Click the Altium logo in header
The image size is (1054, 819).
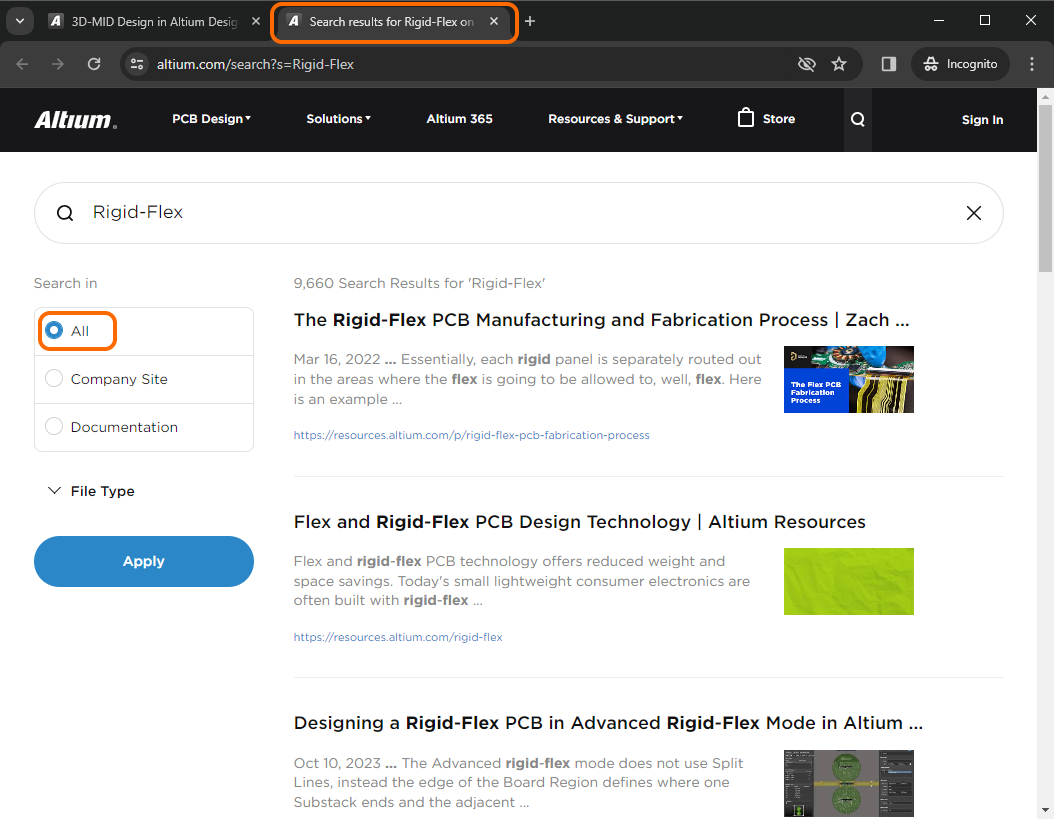[x=75, y=120]
